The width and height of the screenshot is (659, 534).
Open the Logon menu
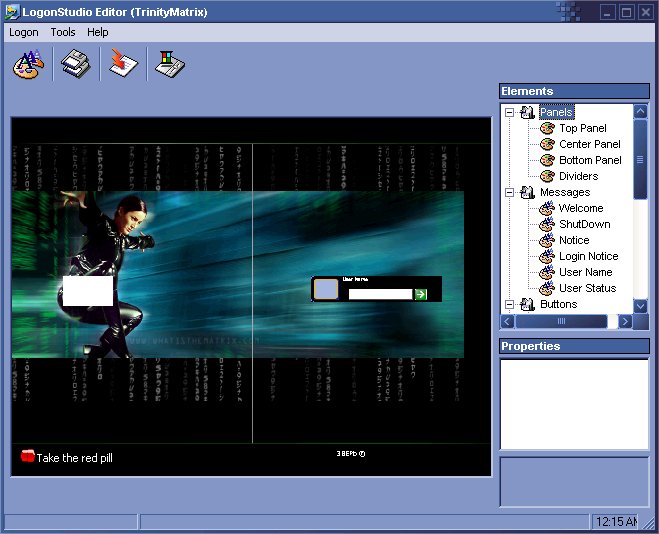[x=24, y=32]
